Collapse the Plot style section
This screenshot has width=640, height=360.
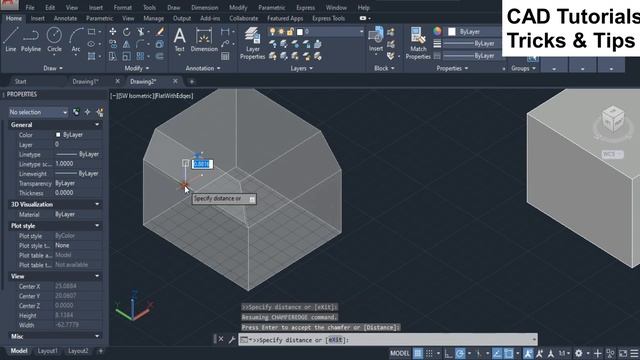coord(97,225)
